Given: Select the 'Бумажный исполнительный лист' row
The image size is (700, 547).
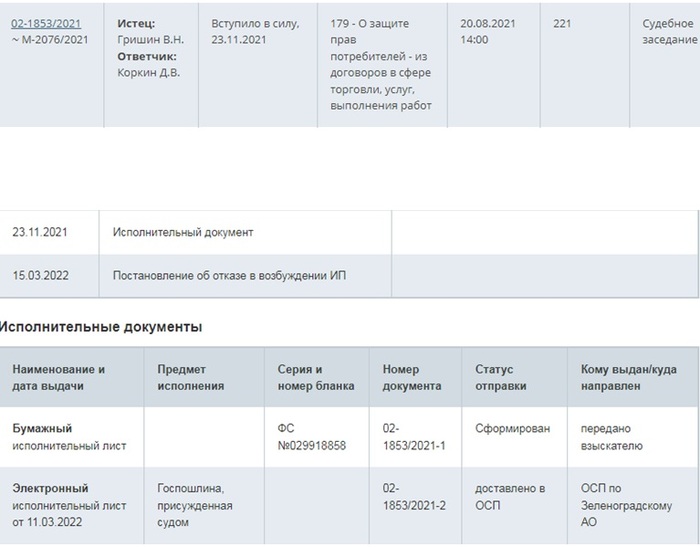Looking at the screenshot, I should click(x=70, y=437).
